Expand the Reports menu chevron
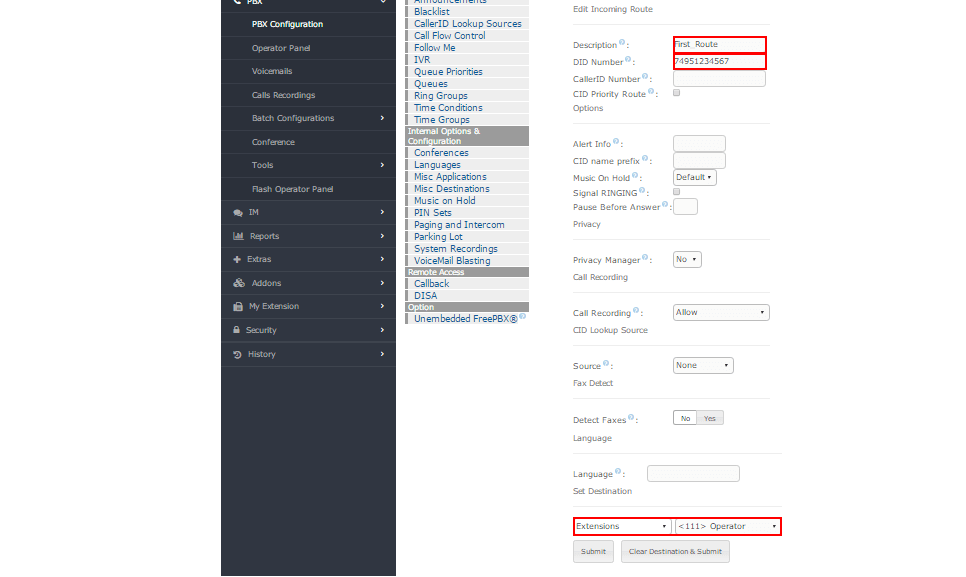Screen dimensions: 966x577 [383, 236]
